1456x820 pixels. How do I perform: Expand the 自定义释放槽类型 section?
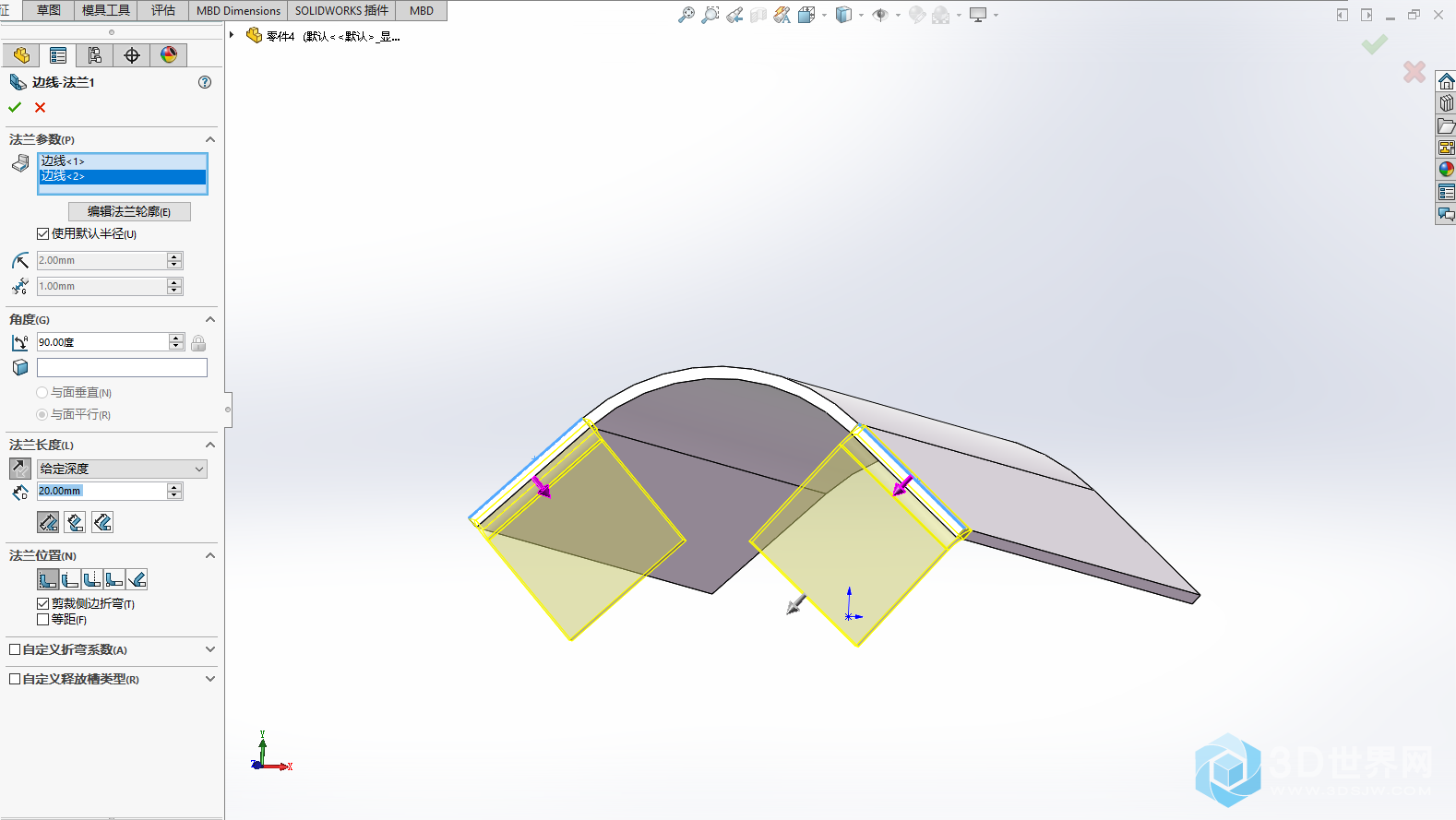point(210,679)
